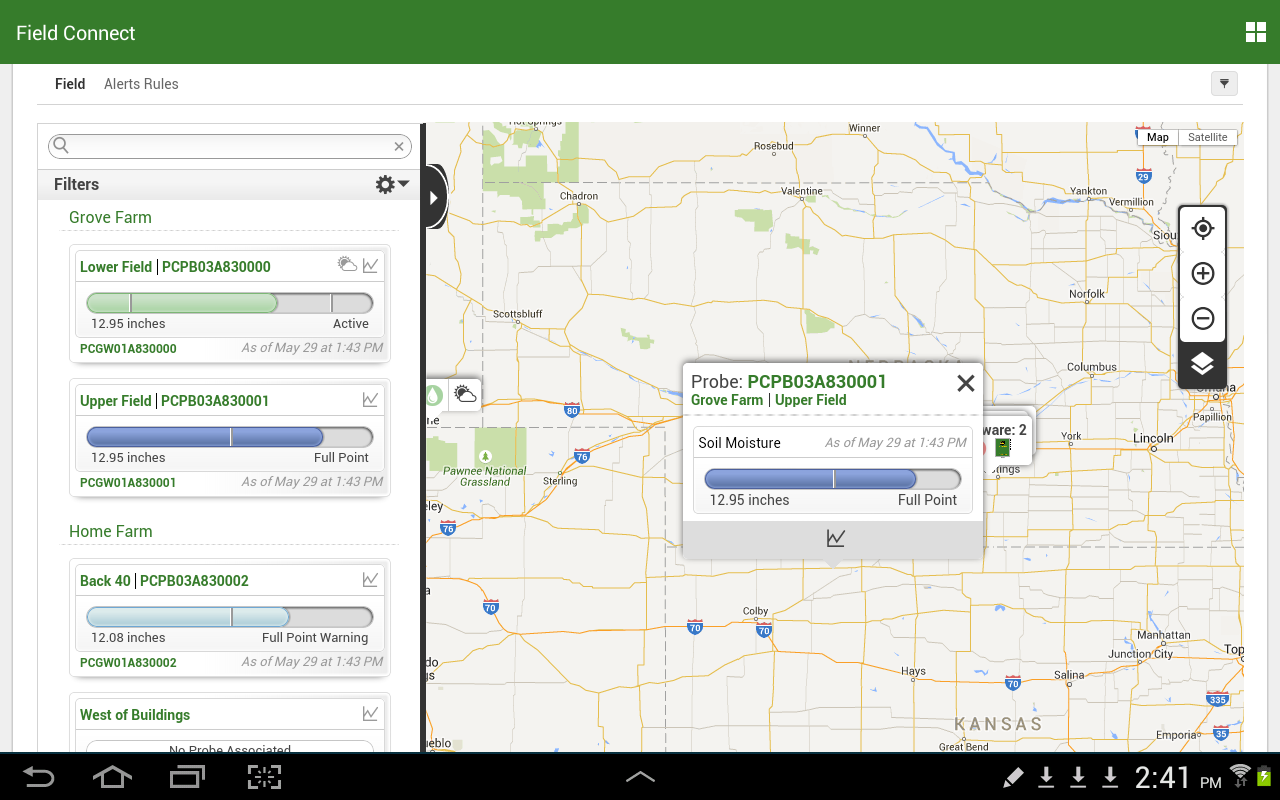This screenshot has height=800, width=1280.
Task: Click the green probe marker on map
Action: point(1002,447)
